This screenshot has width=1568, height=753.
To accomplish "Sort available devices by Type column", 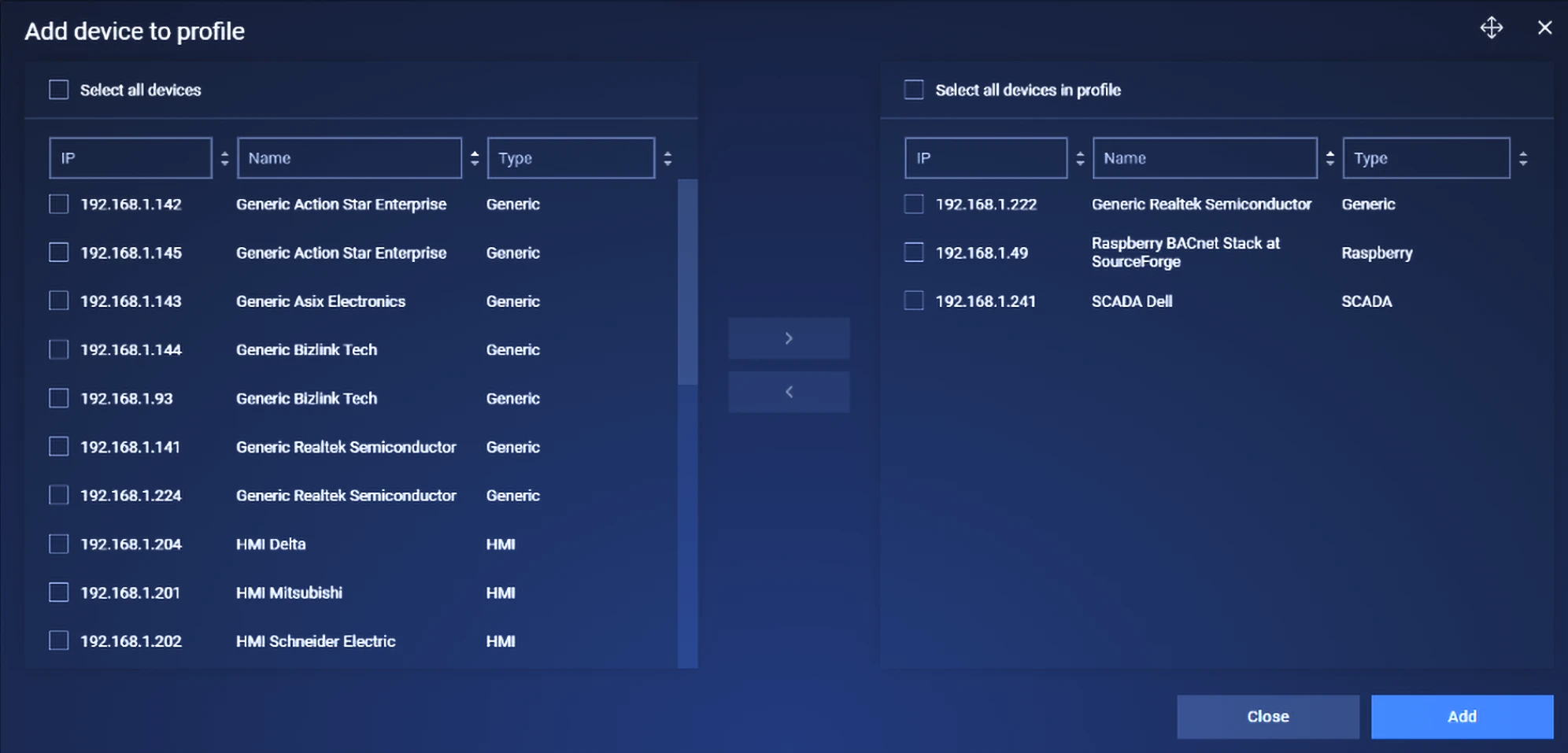I will [x=668, y=158].
